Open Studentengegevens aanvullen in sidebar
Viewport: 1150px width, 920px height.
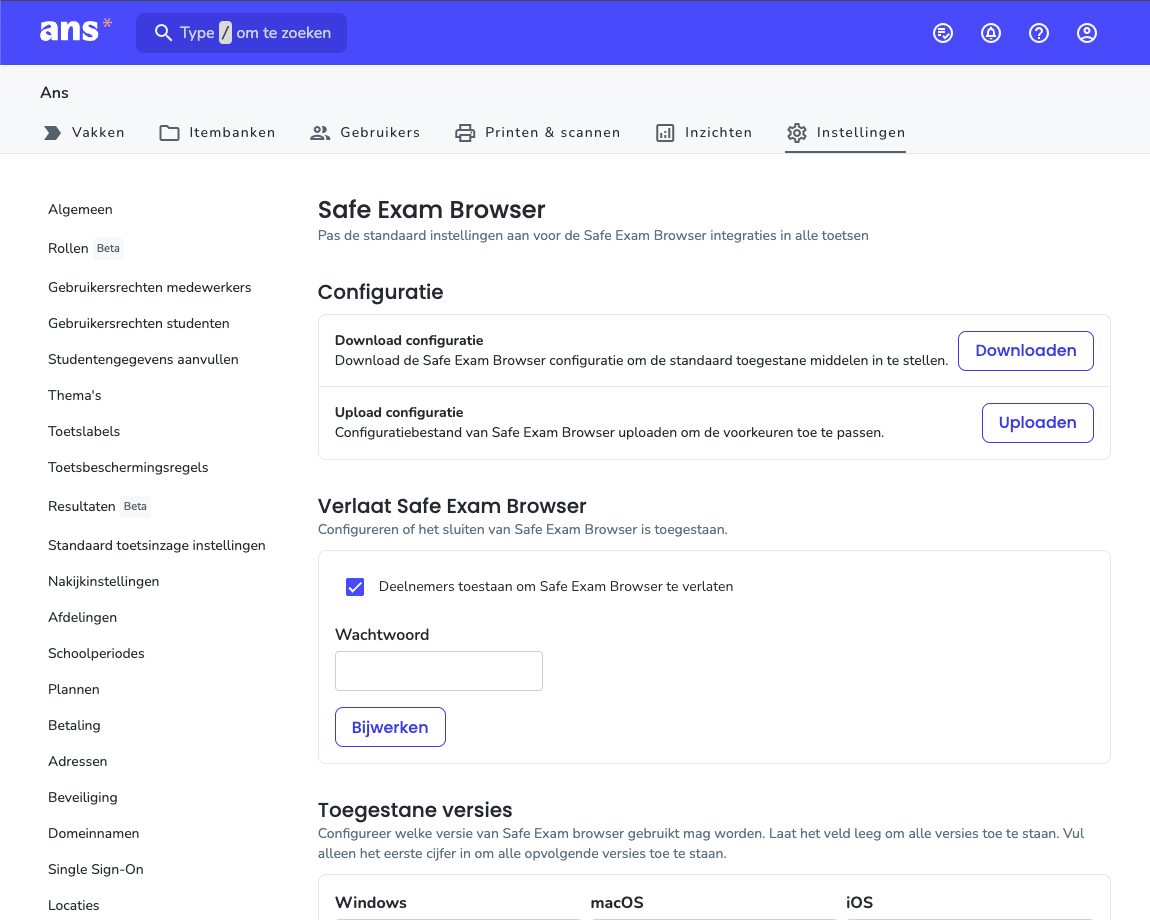click(143, 359)
